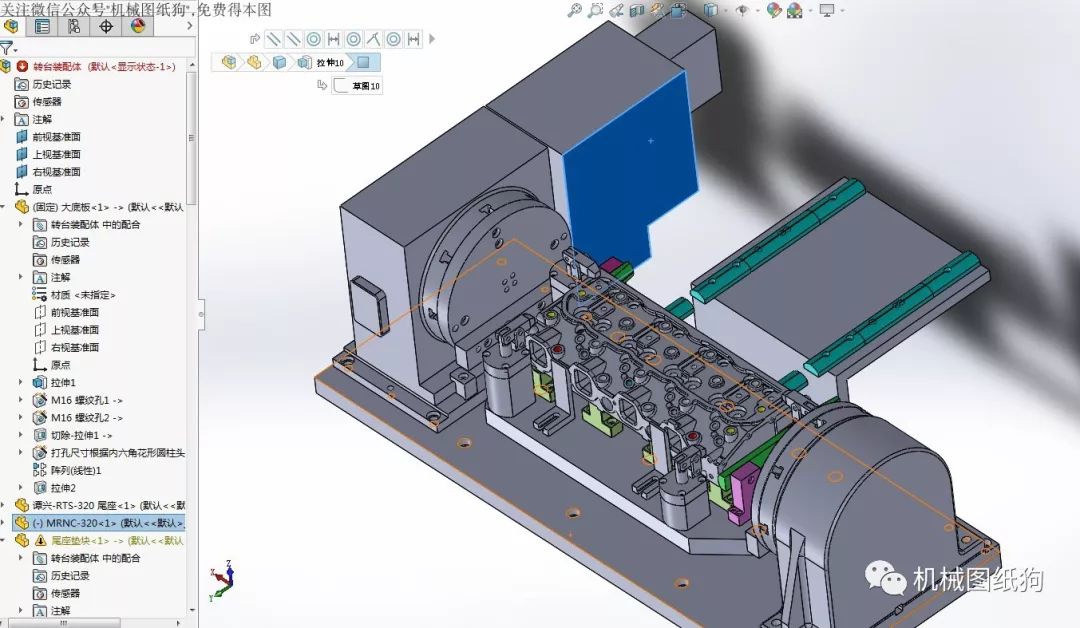The height and width of the screenshot is (628, 1080).
Task: Click the XYZ orientation triad
Action: point(222,582)
